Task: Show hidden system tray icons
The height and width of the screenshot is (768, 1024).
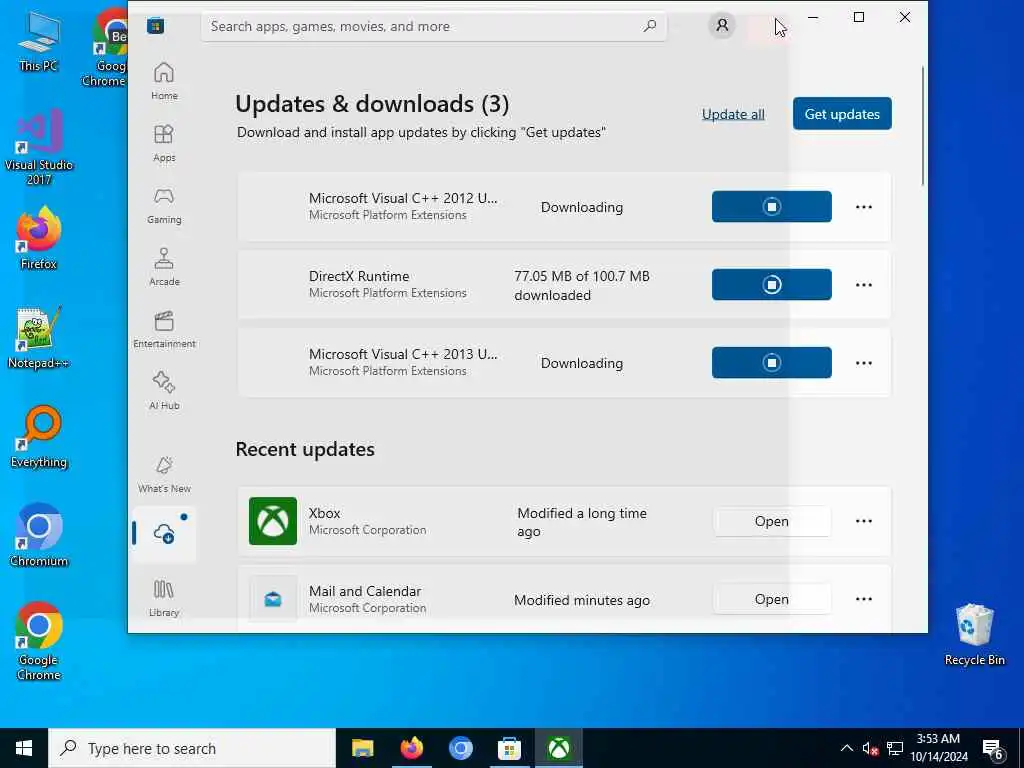Action: (846, 748)
